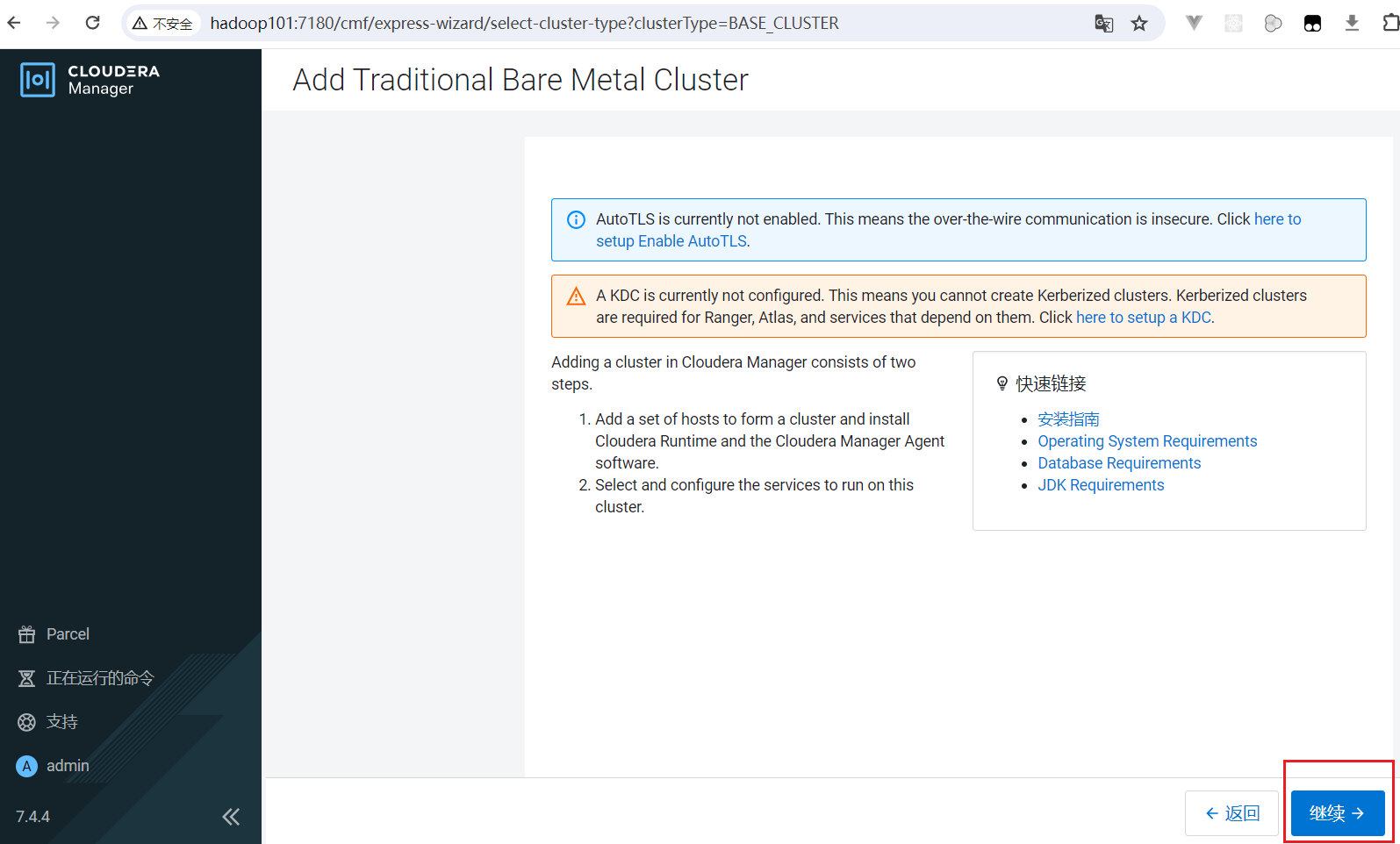Open 正在运行的命令 running commands

click(x=99, y=678)
